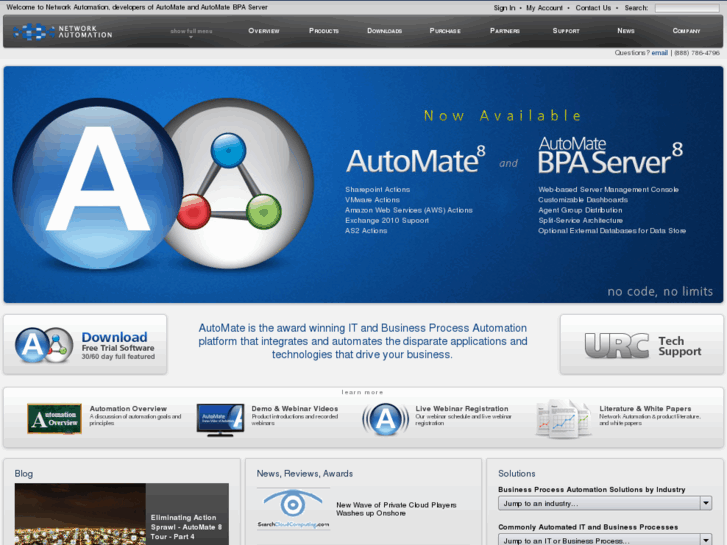Click VMware Actions feature text
727x545 pixels.
[372, 200]
